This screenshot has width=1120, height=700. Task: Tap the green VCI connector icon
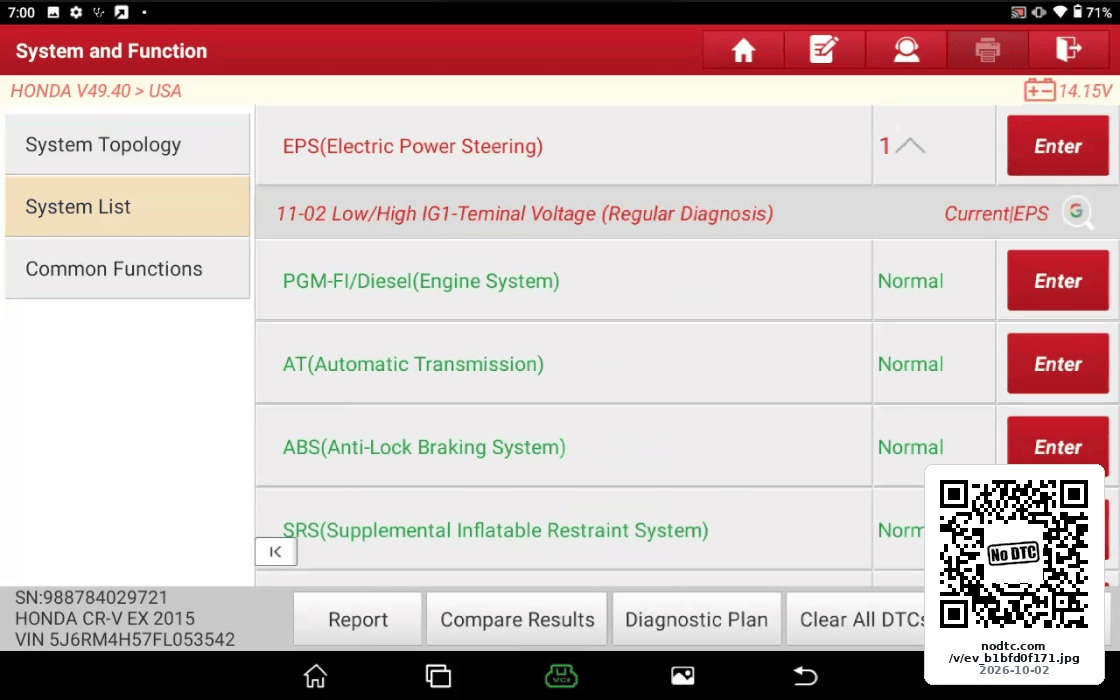click(x=561, y=676)
